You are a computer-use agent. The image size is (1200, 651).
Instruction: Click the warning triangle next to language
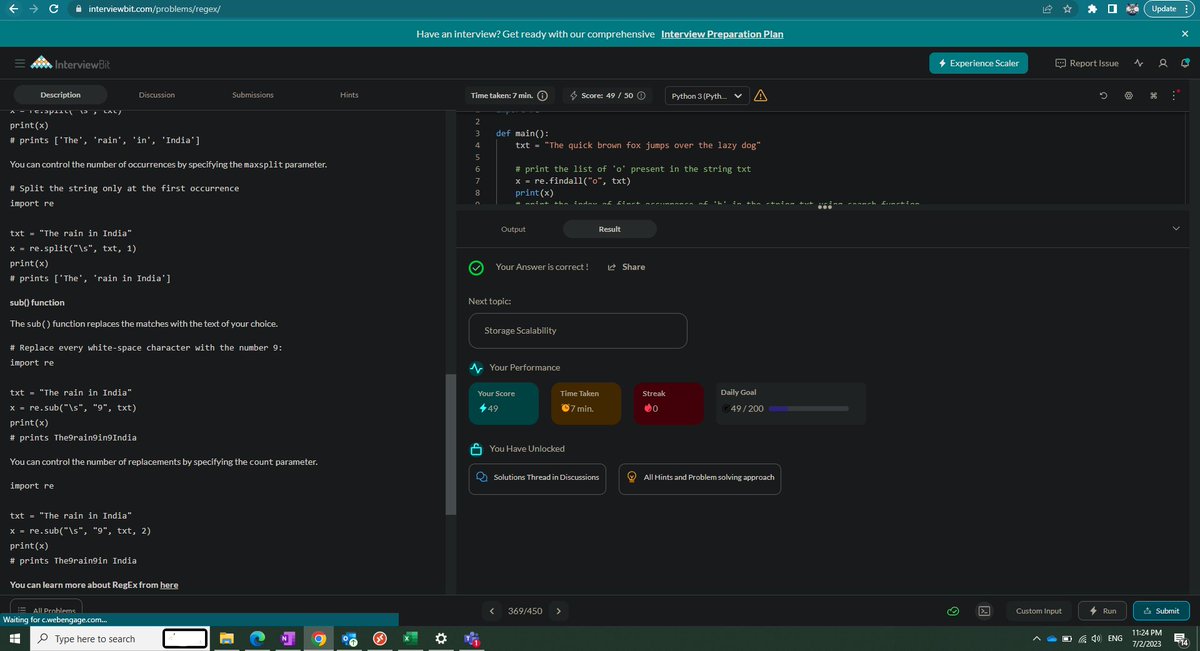760,96
